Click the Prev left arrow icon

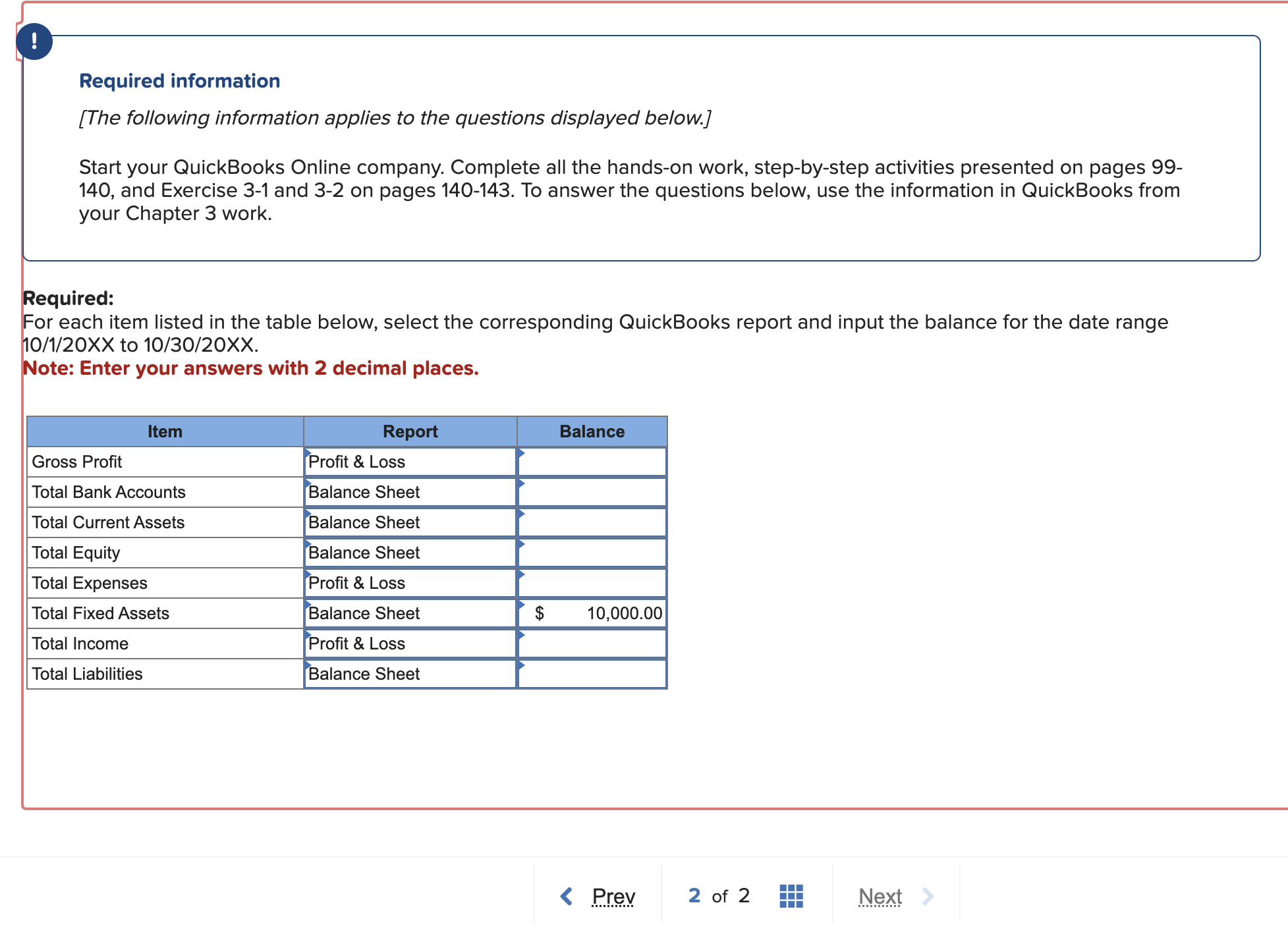[x=566, y=896]
